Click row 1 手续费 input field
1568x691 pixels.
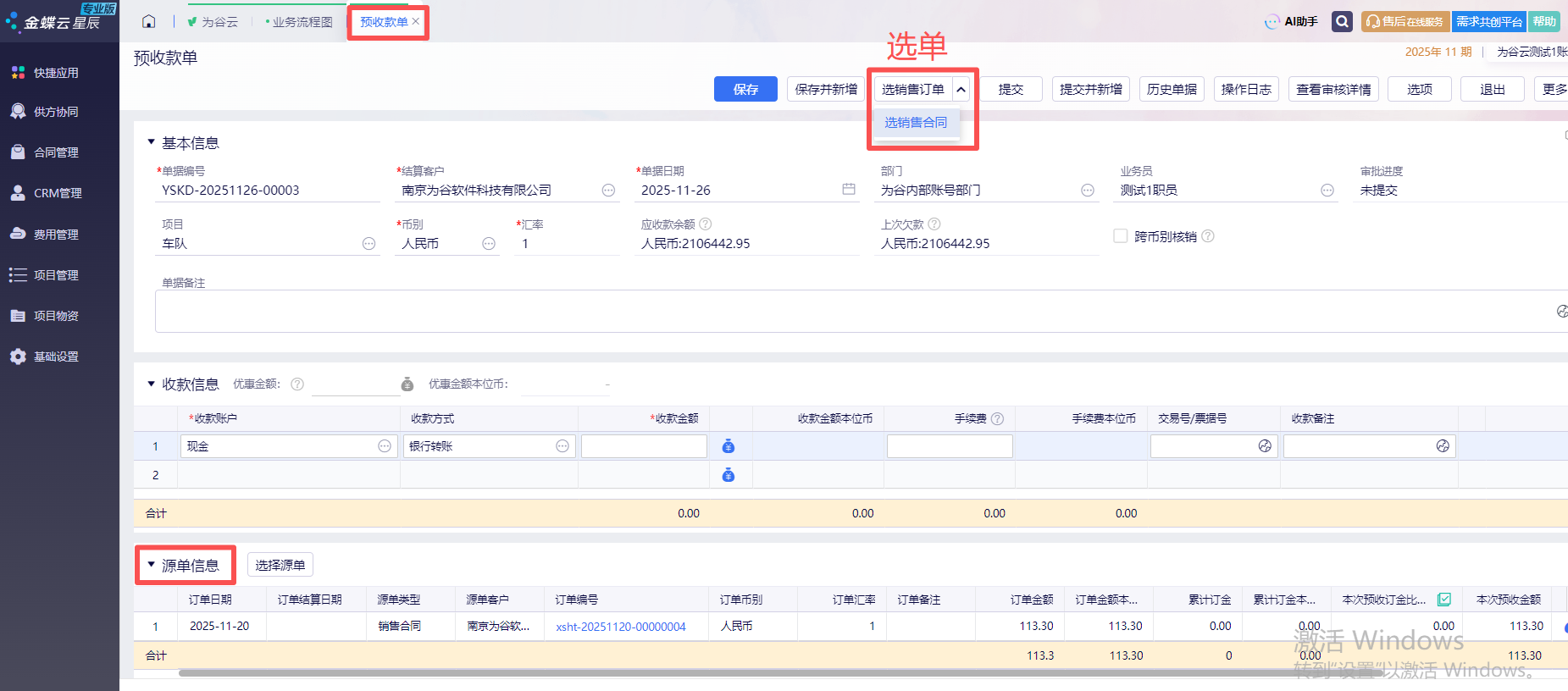point(950,446)
